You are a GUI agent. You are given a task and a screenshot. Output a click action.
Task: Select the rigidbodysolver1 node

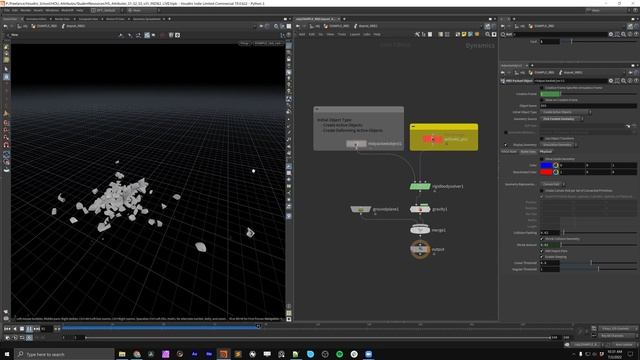(420, 187)
